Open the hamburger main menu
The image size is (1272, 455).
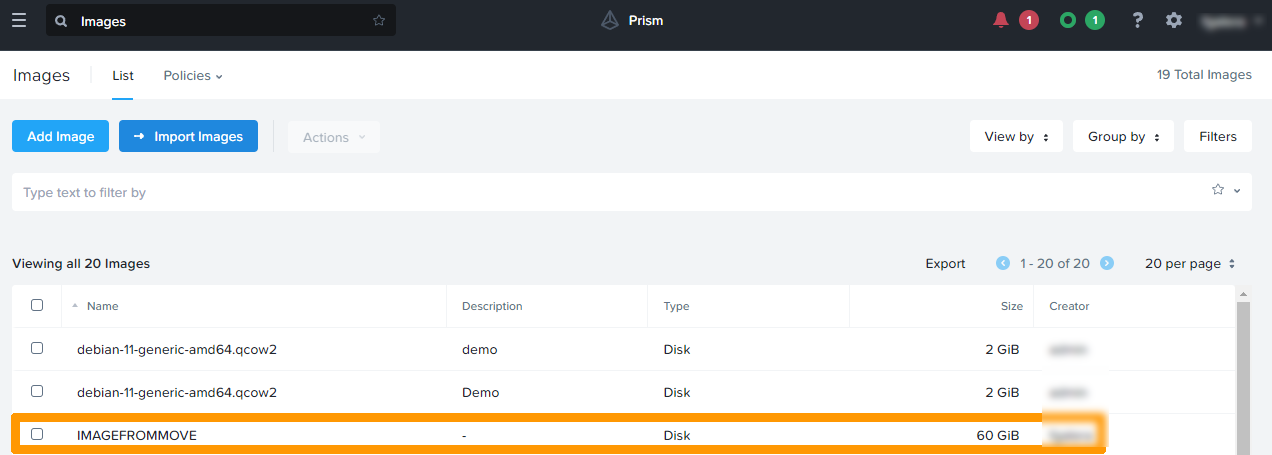coord(19,20)
